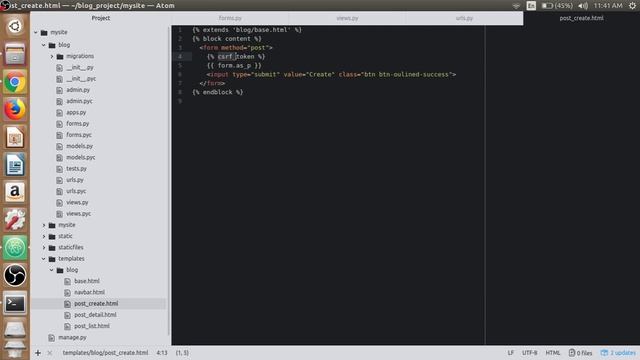Image resolution: width=640 pixels, height=360 pixels.
Task: Collapse the blog app folder
Action: (44, 45)
